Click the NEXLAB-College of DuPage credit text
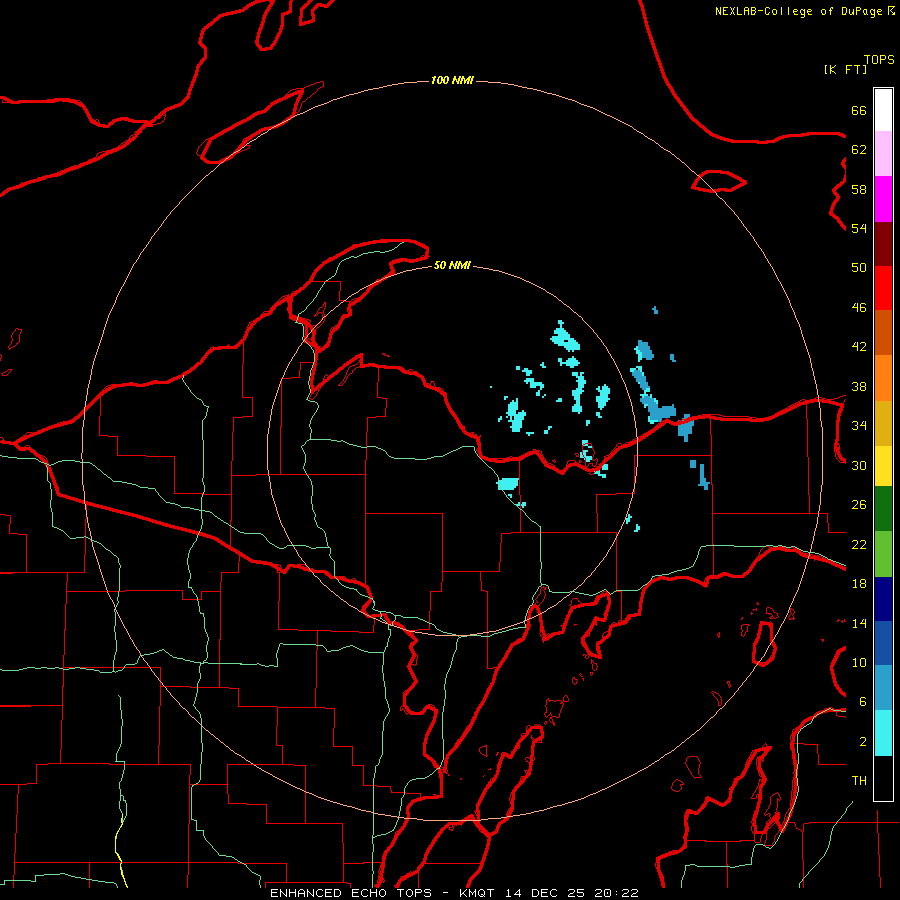Screen dimensions: 900x900 click(804, 11)
